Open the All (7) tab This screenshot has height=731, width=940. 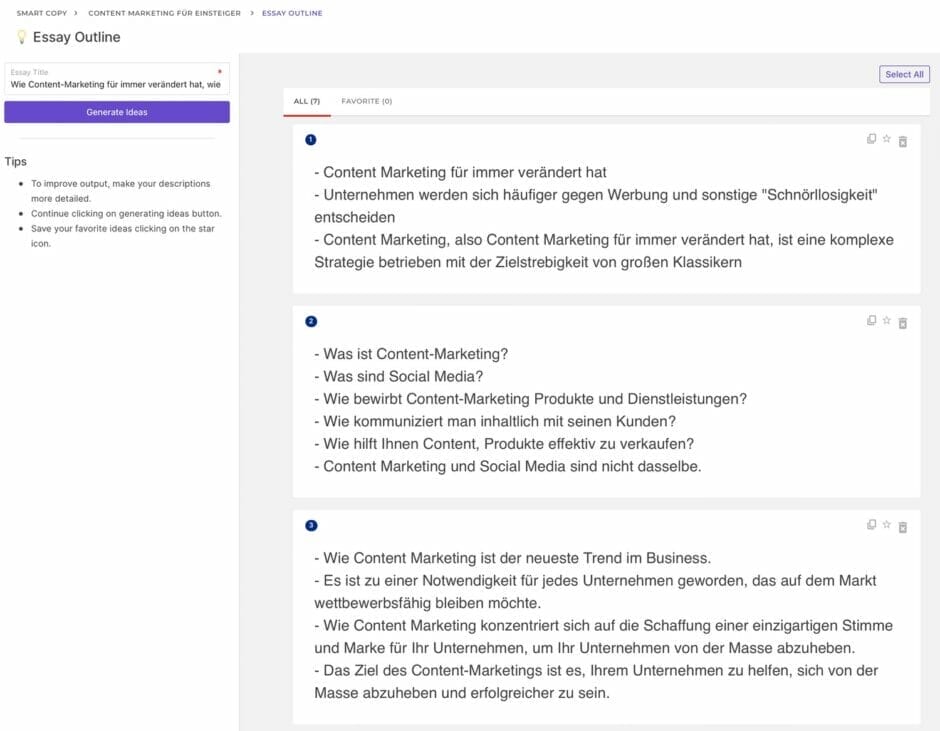point(306,101)
